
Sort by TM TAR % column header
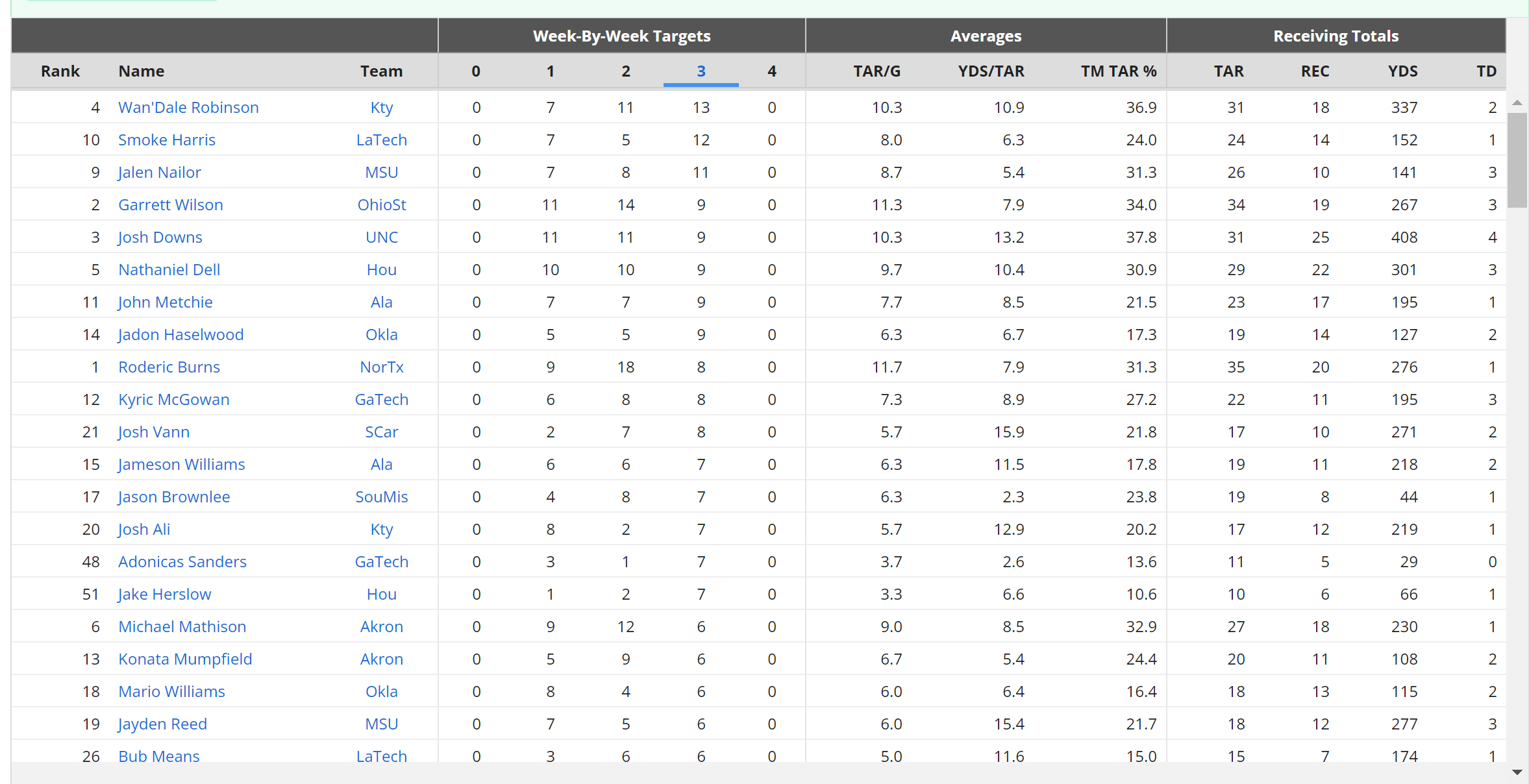pos(1119,71)
